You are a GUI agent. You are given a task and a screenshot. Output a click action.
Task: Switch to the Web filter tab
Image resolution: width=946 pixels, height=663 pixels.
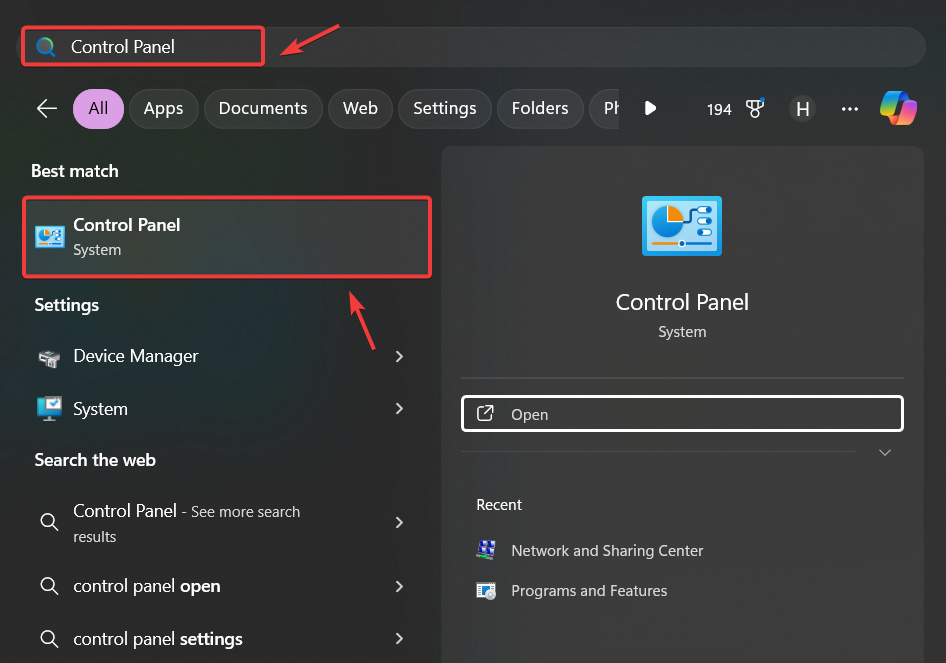point(360,109)
